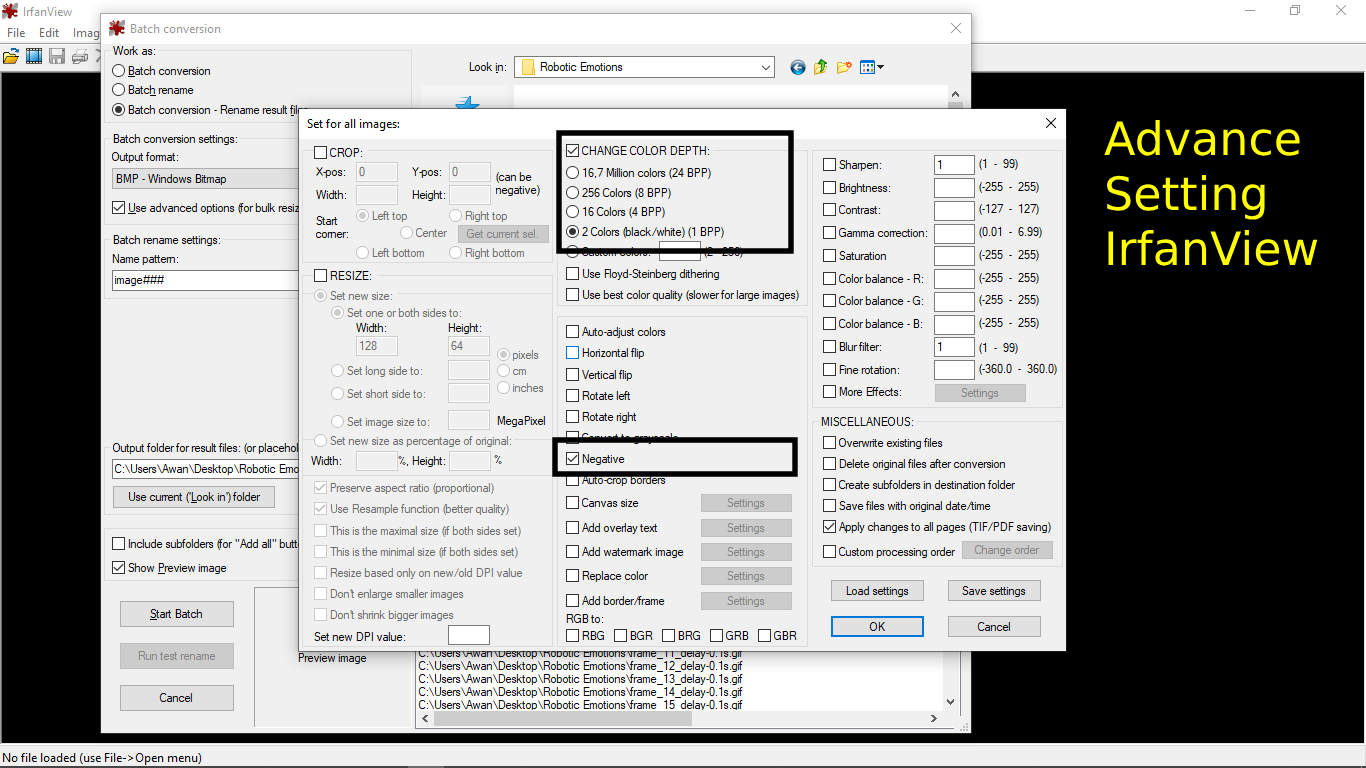The height and width of the screenshot is (768, 1366).
Task: Create a new folder with the folder icon
Action: click(x=845, y=67)
